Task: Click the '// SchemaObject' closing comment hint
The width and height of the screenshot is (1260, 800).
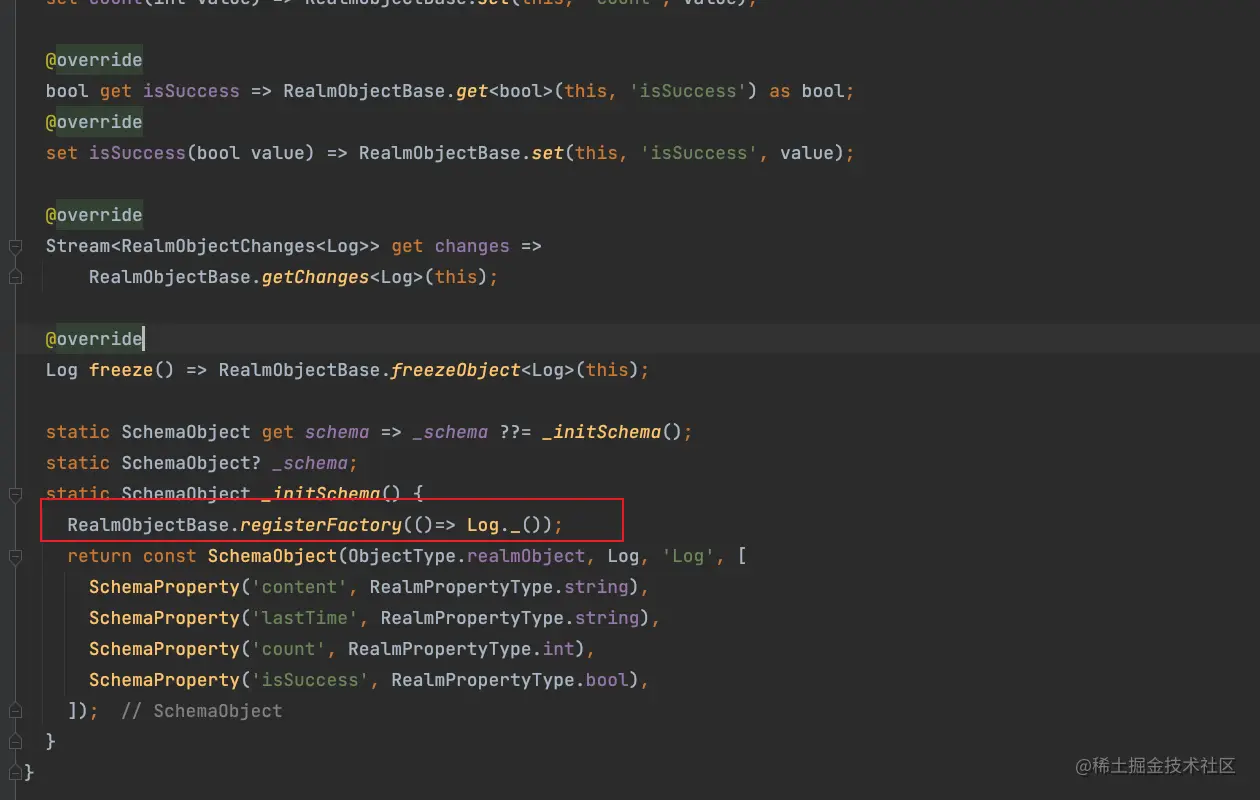Action: click(202, 711)
